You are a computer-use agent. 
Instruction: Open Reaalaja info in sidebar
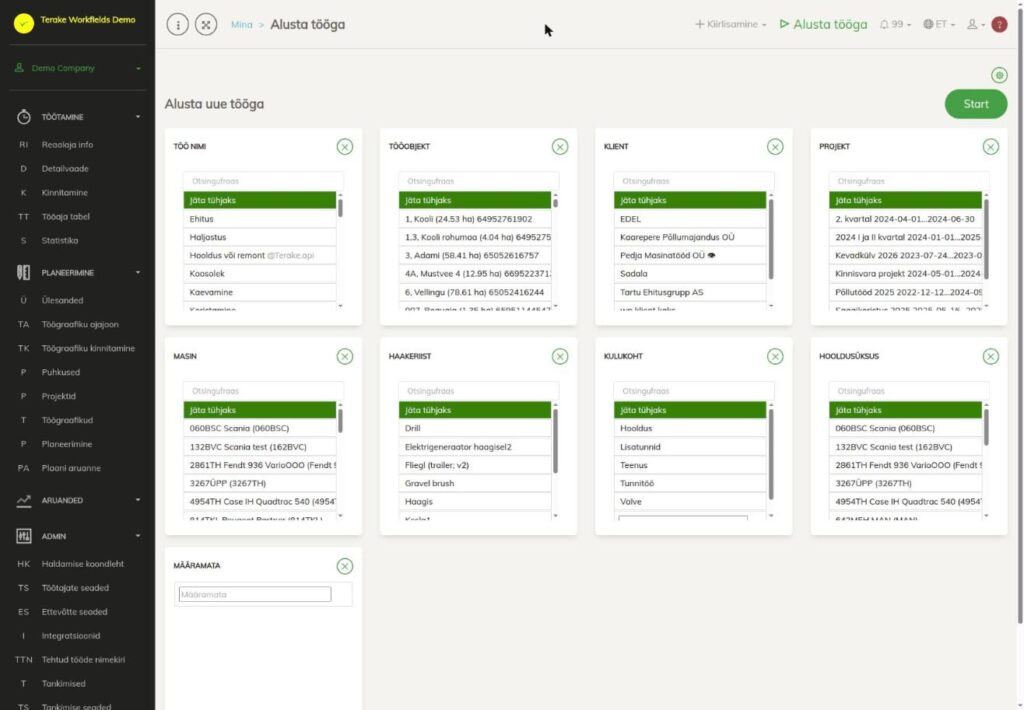coord(67,145)
